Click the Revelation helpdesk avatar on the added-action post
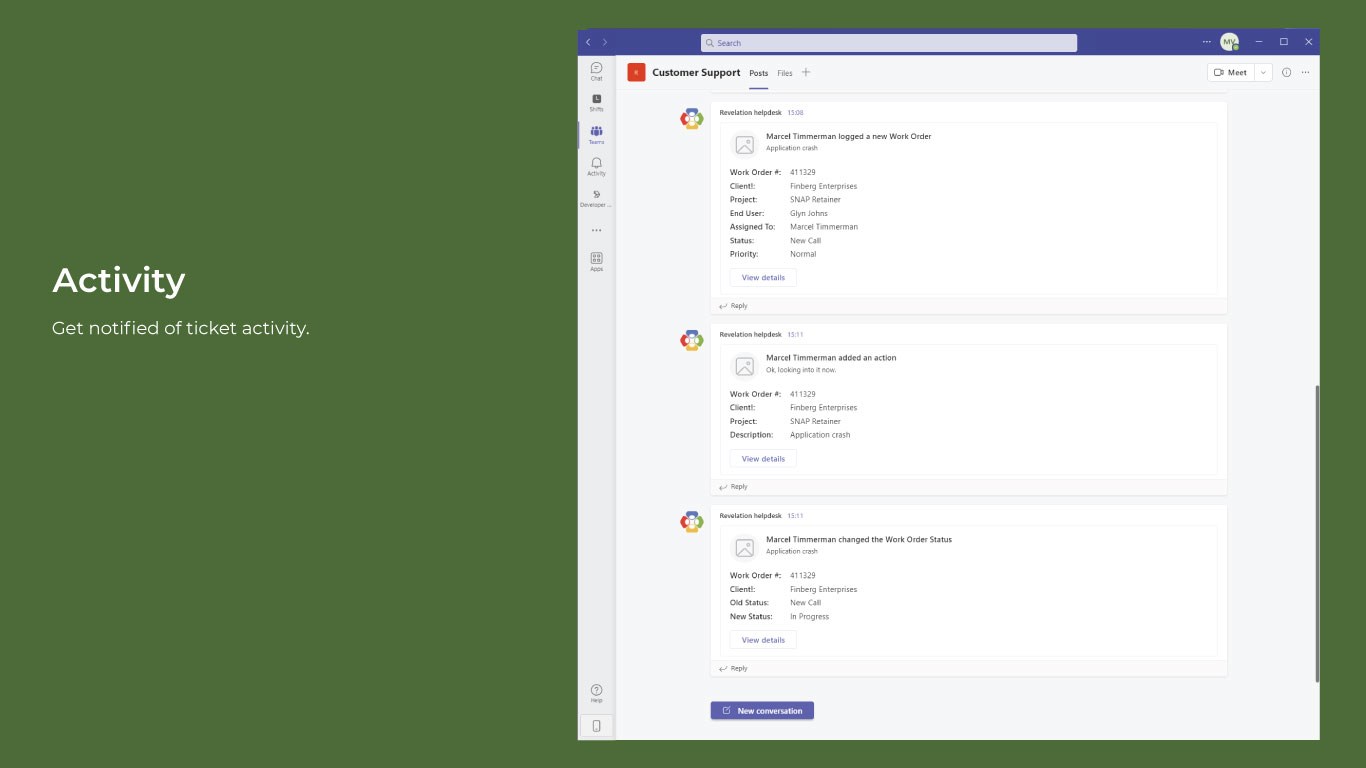This screenshot has height=768, width=1366. [x=692, y=340]
